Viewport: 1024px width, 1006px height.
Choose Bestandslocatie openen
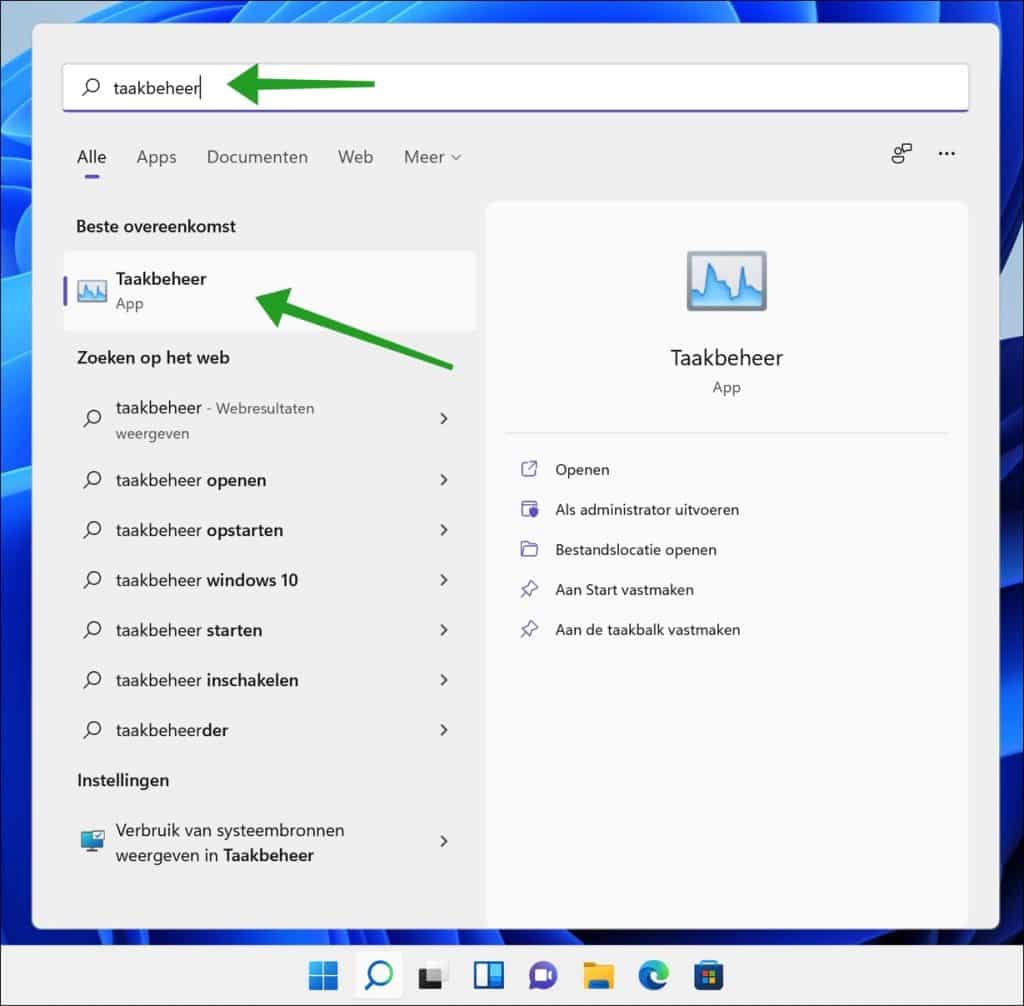pos(635,549)
